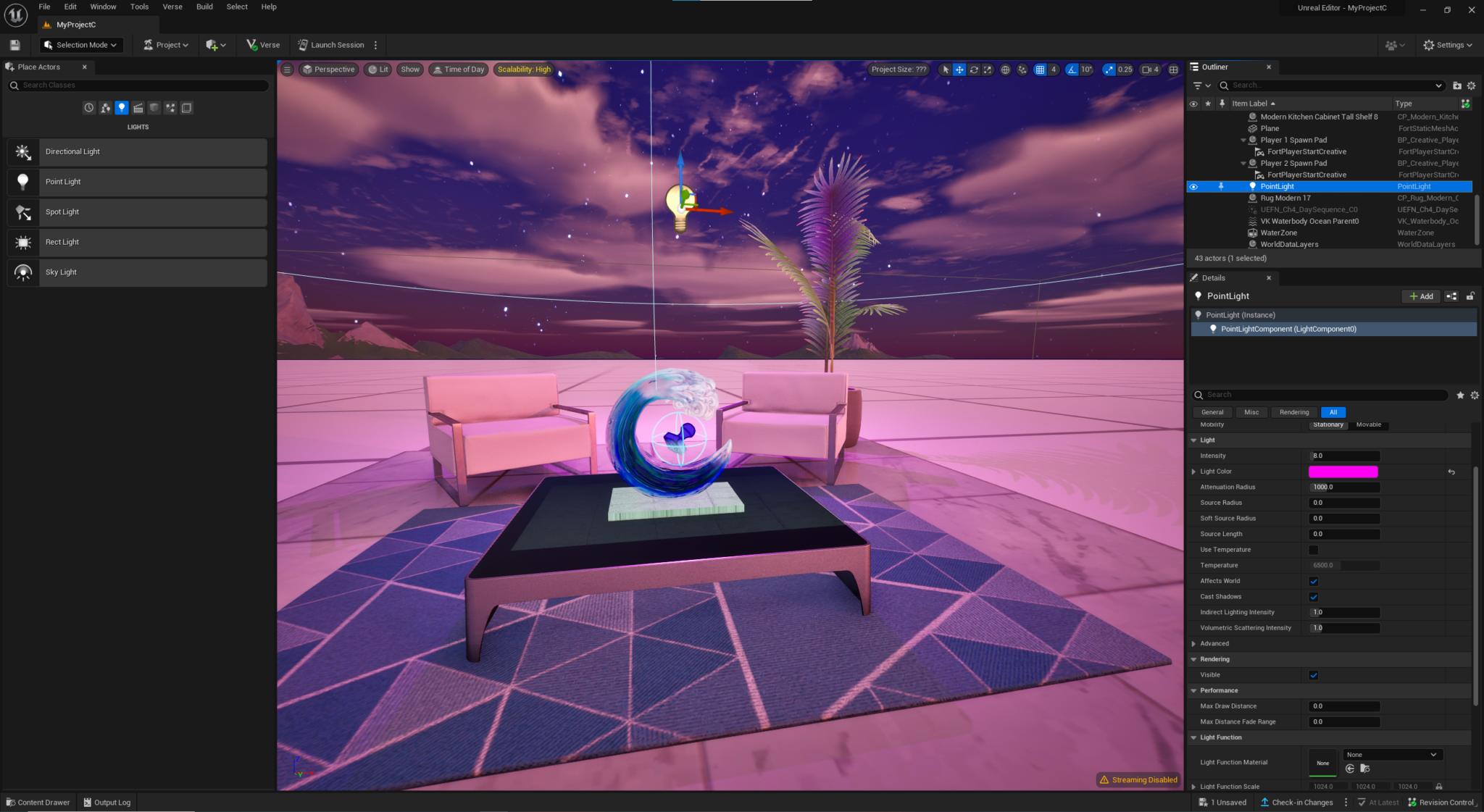Screen dimensions: 1484x812
Task: Open the Rendering tab in Details
Action: [x=1294, y=412]
